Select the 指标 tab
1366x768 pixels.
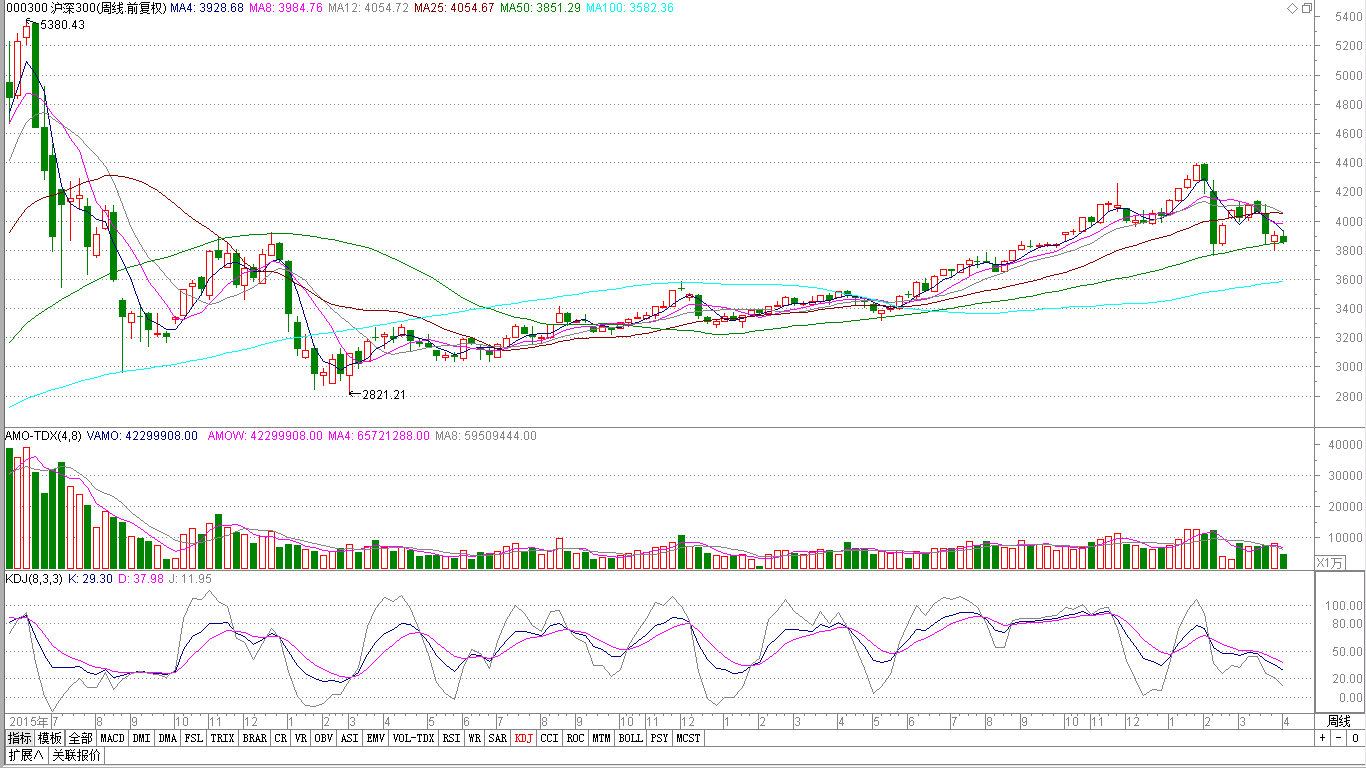(x=19, y=738)
